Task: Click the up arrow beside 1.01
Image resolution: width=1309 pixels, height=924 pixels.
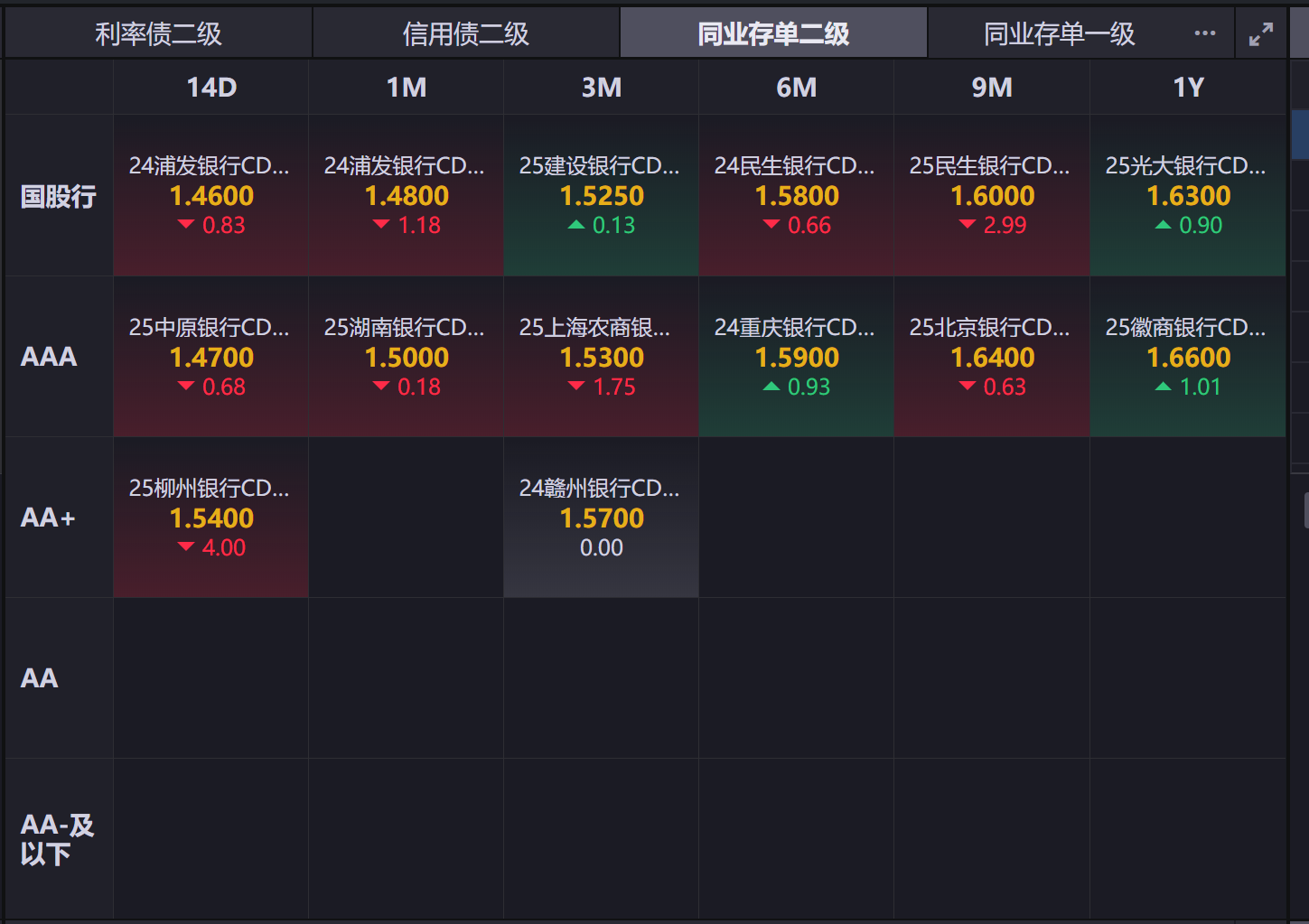Action: point(1164,387)
